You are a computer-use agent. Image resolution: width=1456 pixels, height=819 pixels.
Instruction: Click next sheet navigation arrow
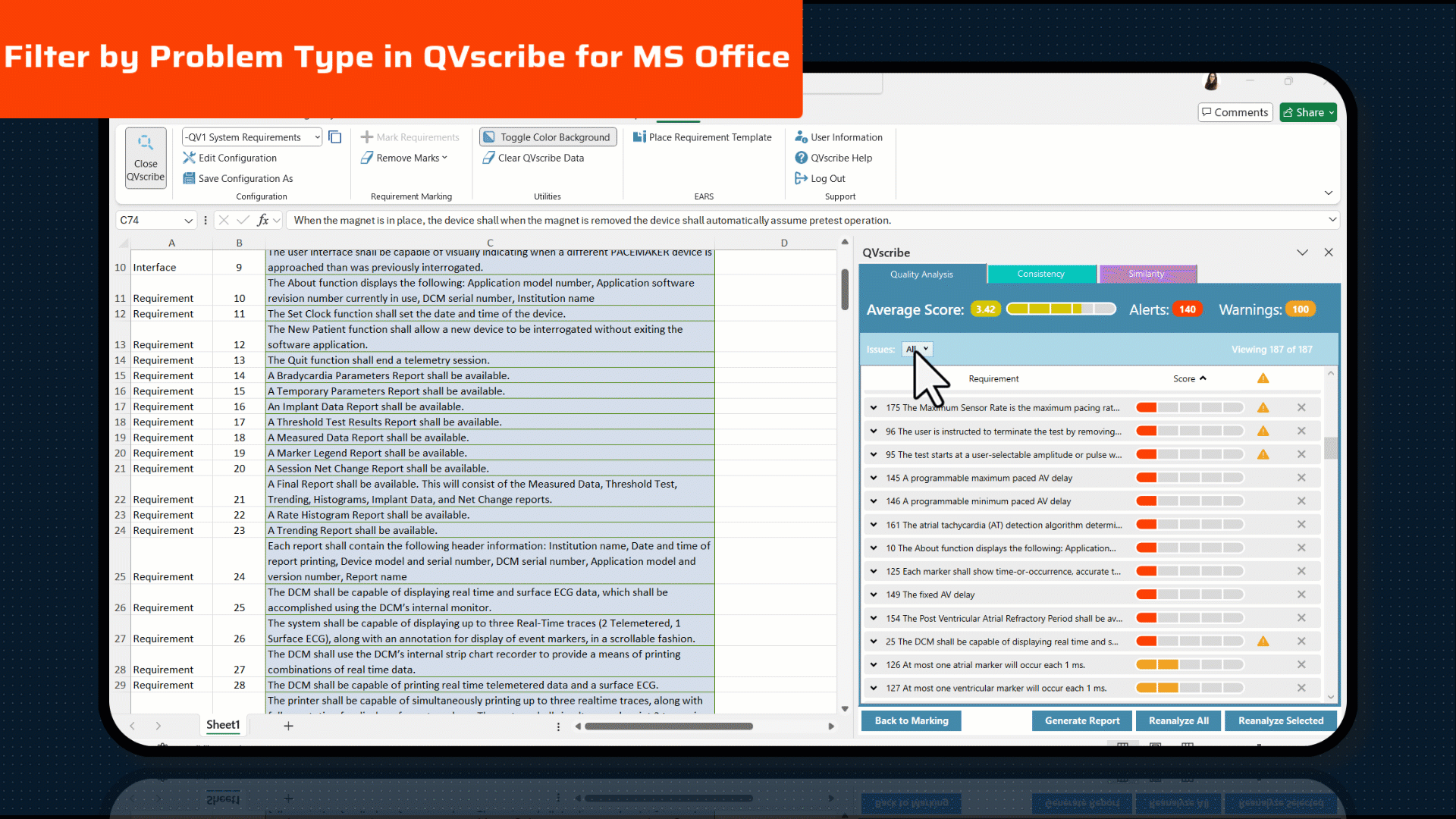tap(158, 726)
